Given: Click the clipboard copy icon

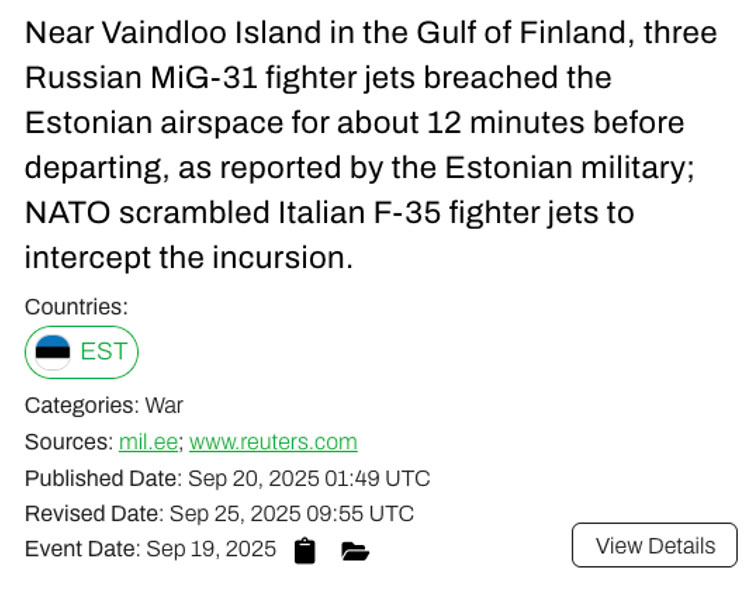Looking at the screenshot, I should pos(305,551).
